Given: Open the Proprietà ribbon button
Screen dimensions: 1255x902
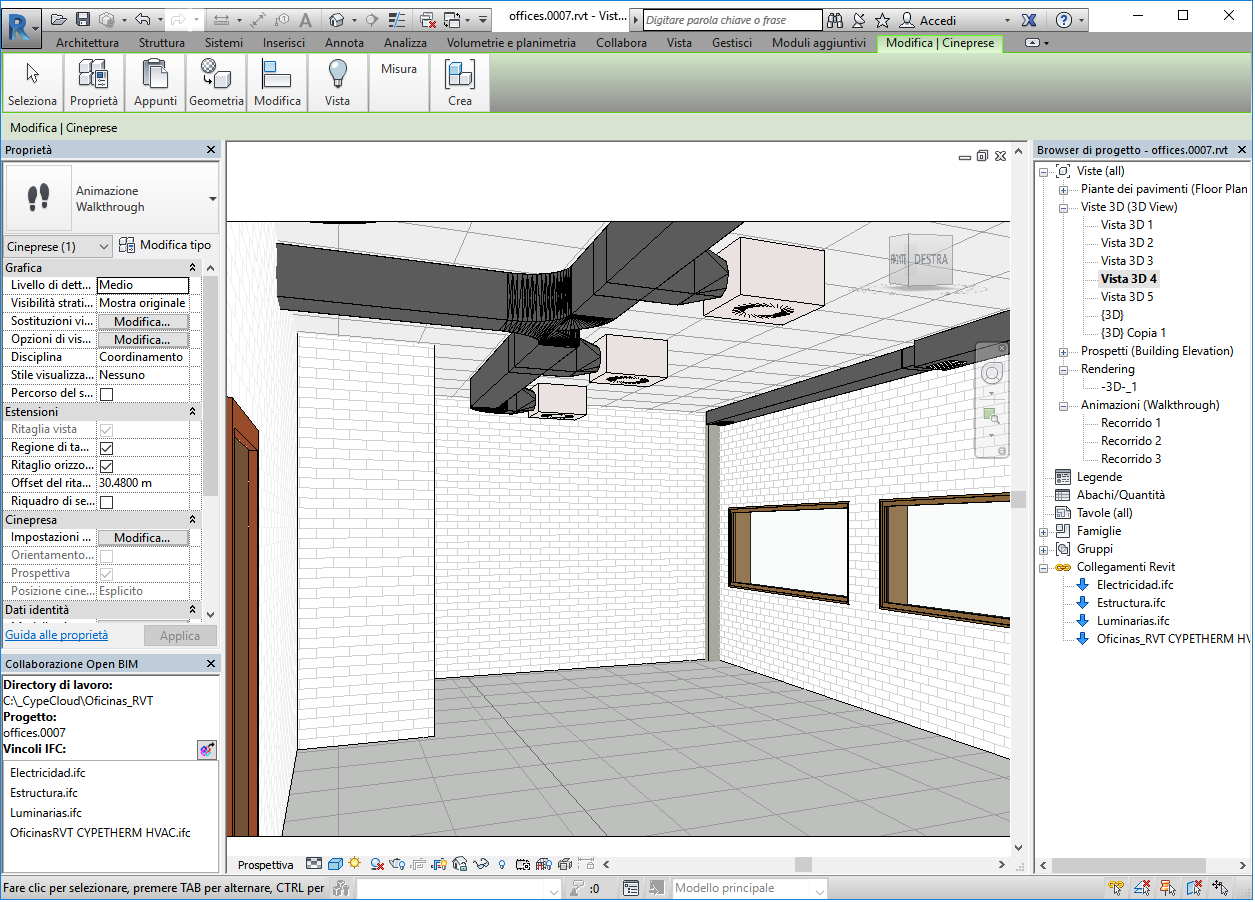Looking at the screenshot, I should (94, 82).
